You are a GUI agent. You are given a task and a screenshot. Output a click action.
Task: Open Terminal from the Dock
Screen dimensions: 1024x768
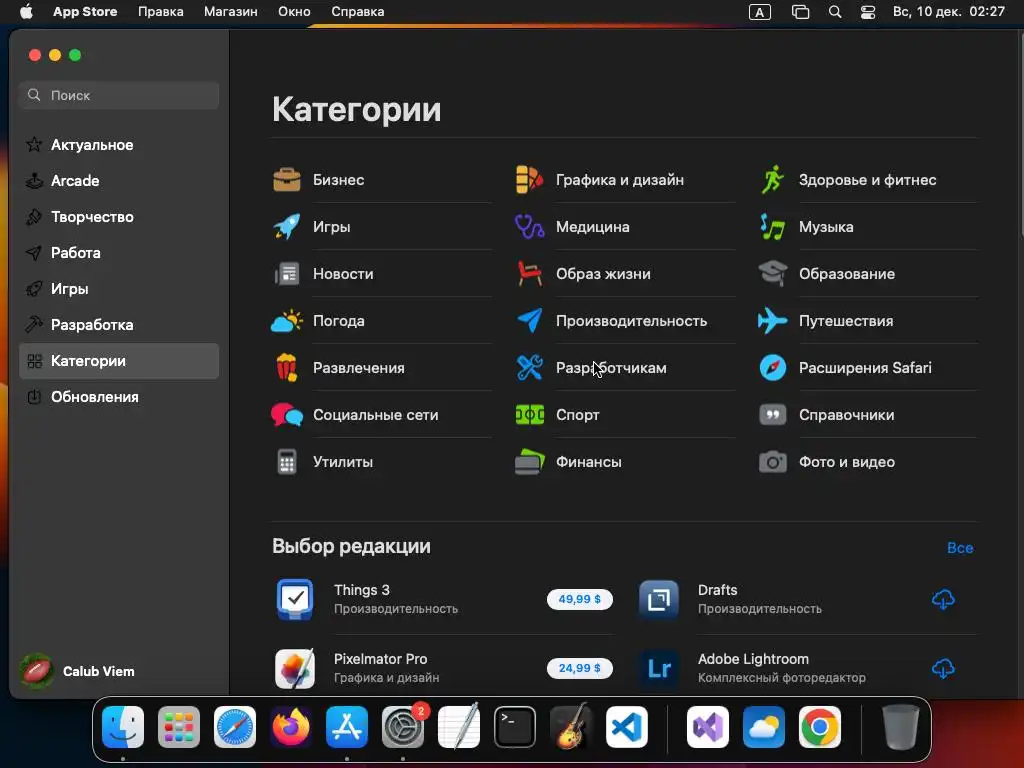[x=515, y=727]
